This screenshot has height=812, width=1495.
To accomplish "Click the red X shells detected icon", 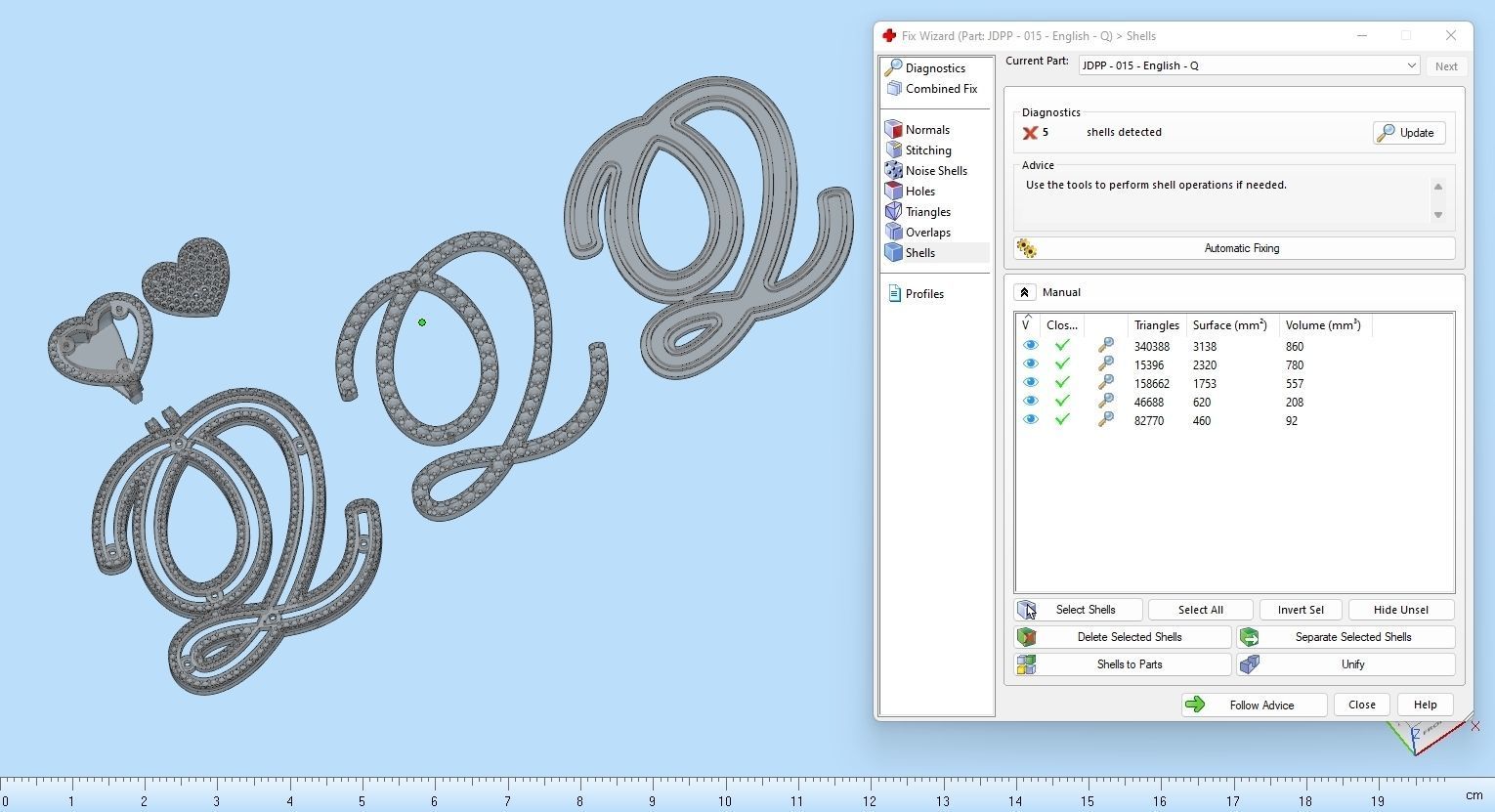I will (x=1030, y=133).
